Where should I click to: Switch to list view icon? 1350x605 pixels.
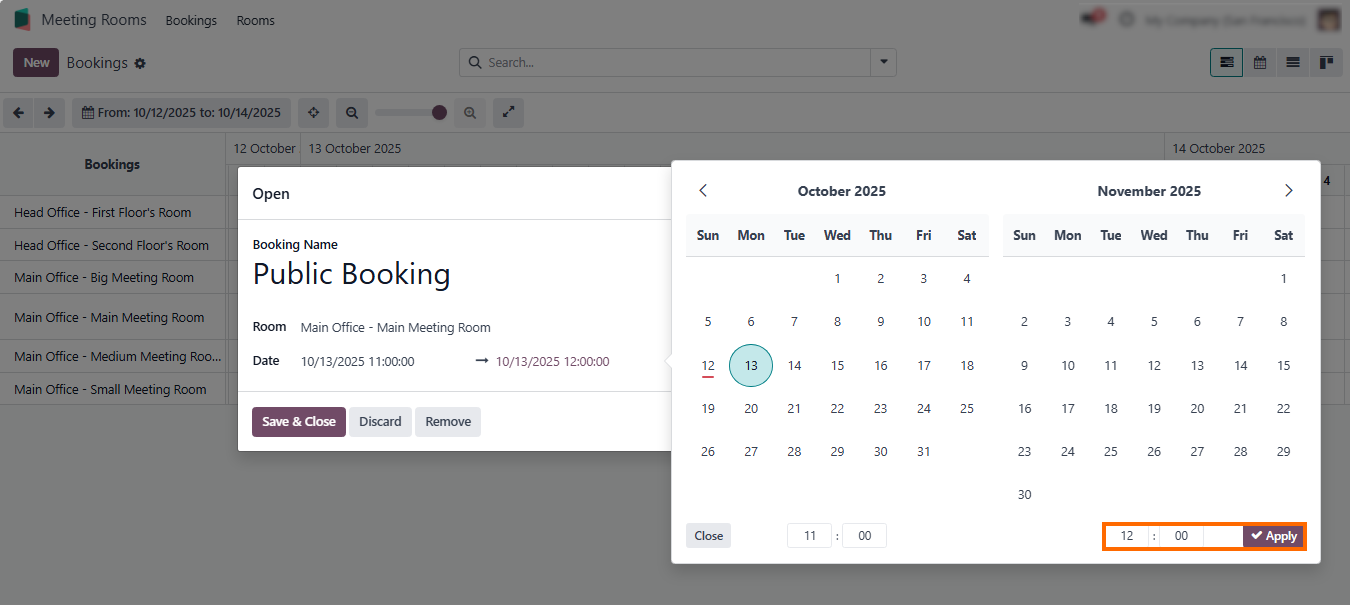[1293, 62]
